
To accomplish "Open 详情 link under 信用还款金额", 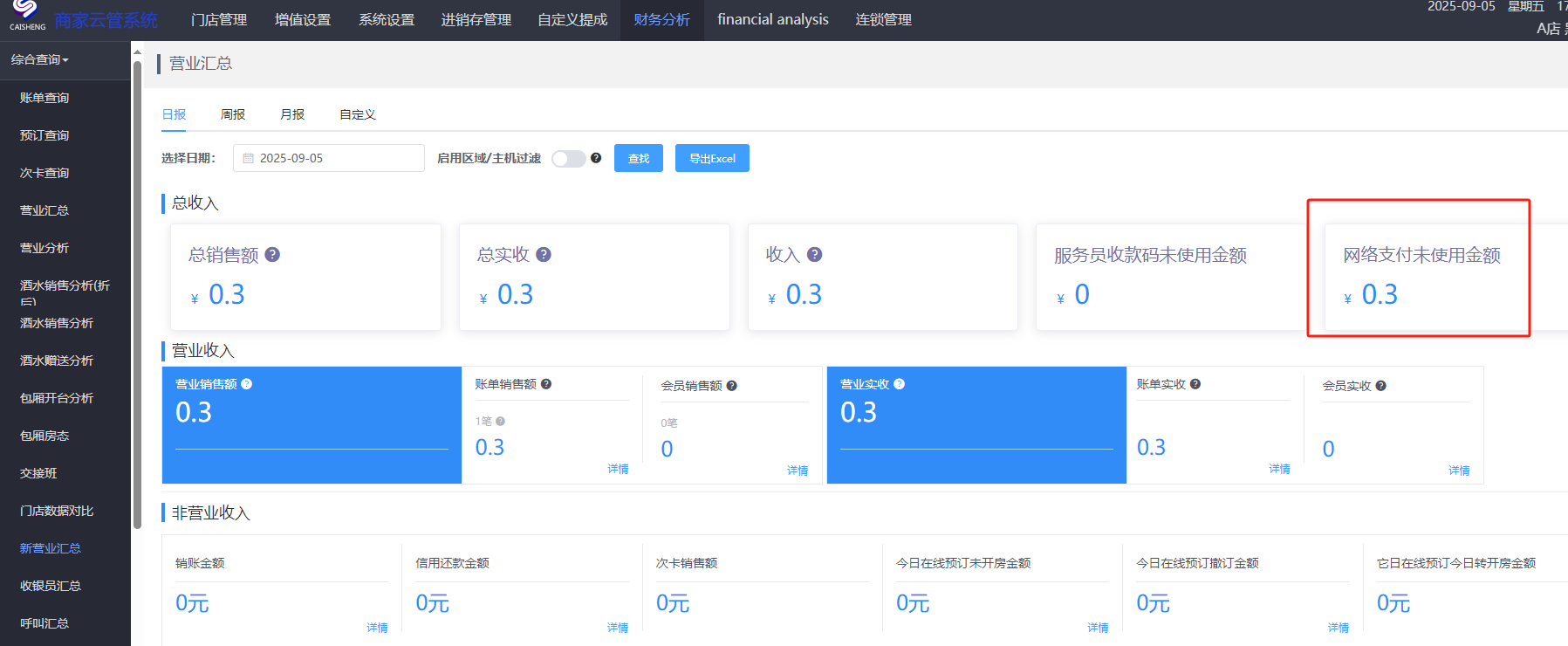I will tap(618, 628).
